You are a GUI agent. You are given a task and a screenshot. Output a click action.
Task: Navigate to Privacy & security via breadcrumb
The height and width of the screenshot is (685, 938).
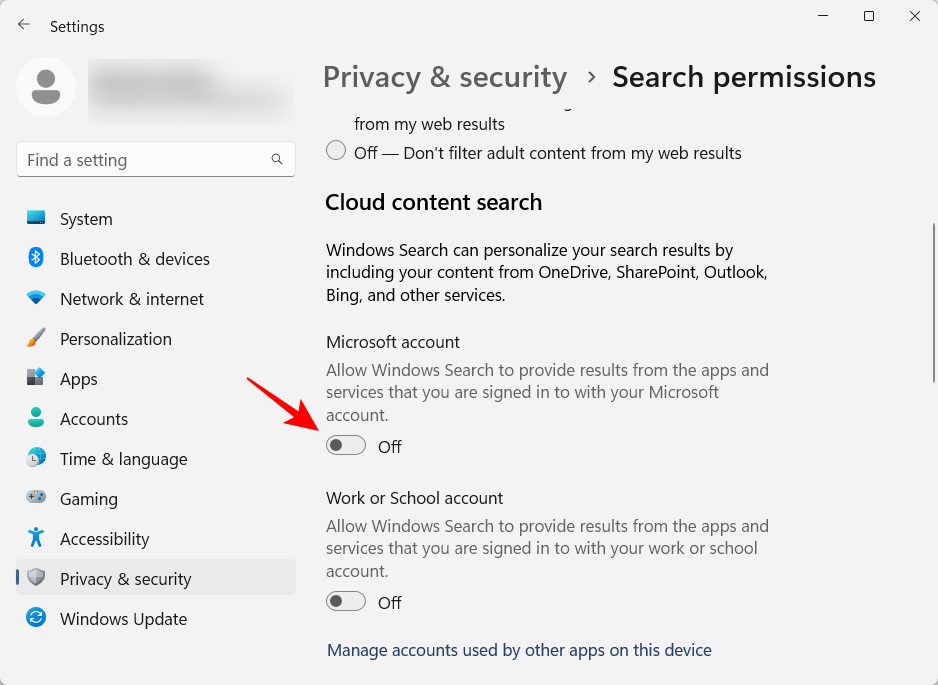pos(444,77)
